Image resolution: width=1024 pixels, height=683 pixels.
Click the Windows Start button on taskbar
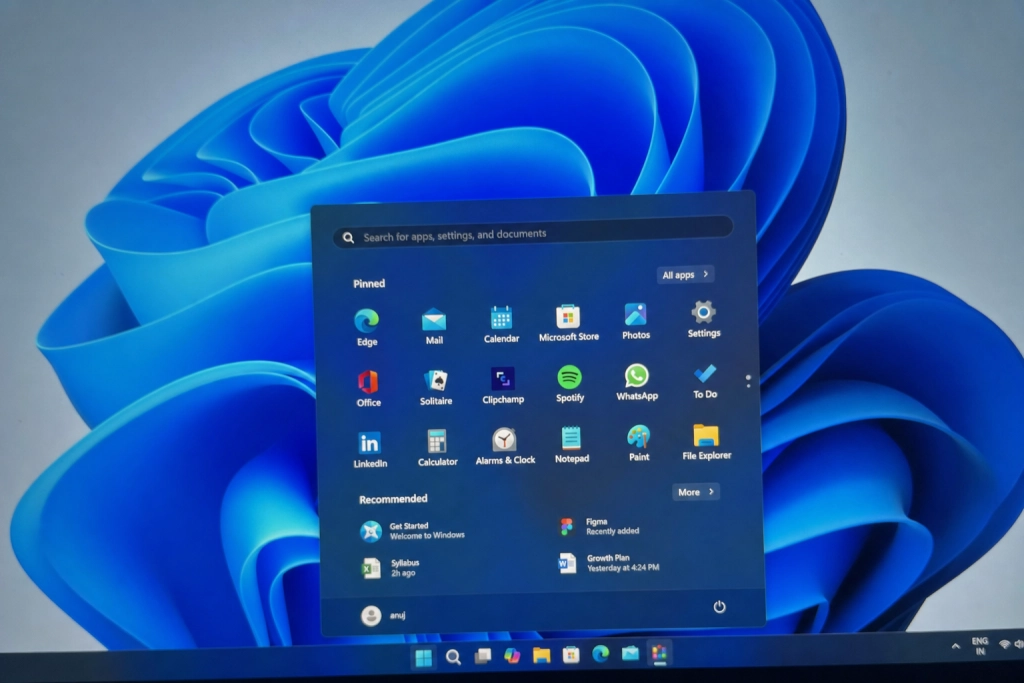click(x=423, y=658)
